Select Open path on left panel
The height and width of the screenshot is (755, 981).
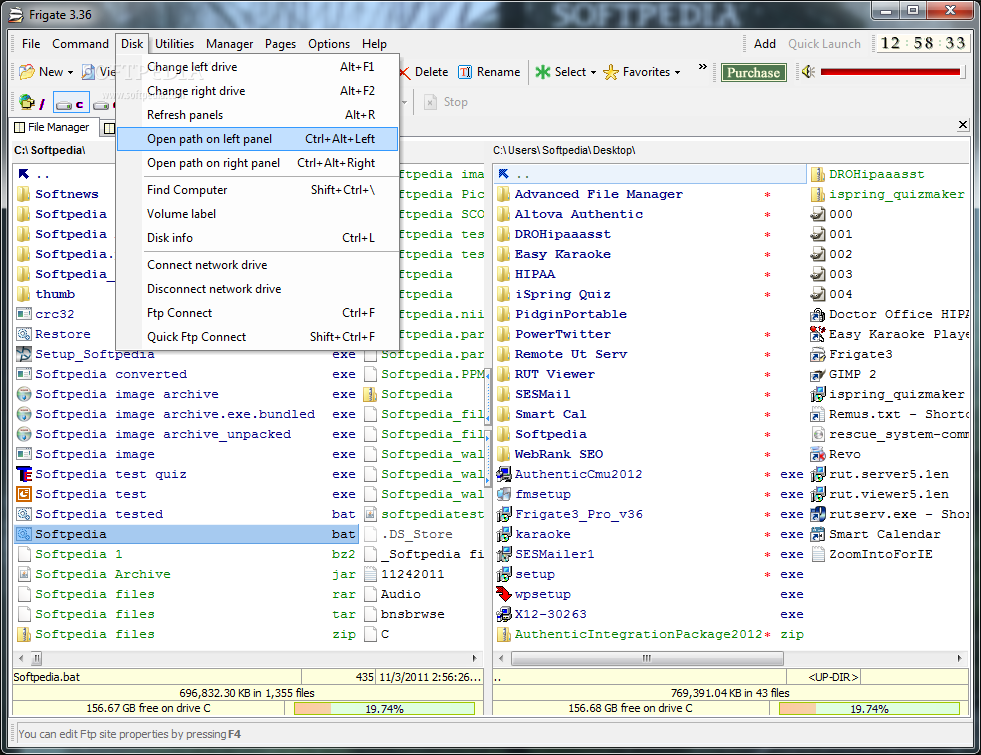point(257,139)
